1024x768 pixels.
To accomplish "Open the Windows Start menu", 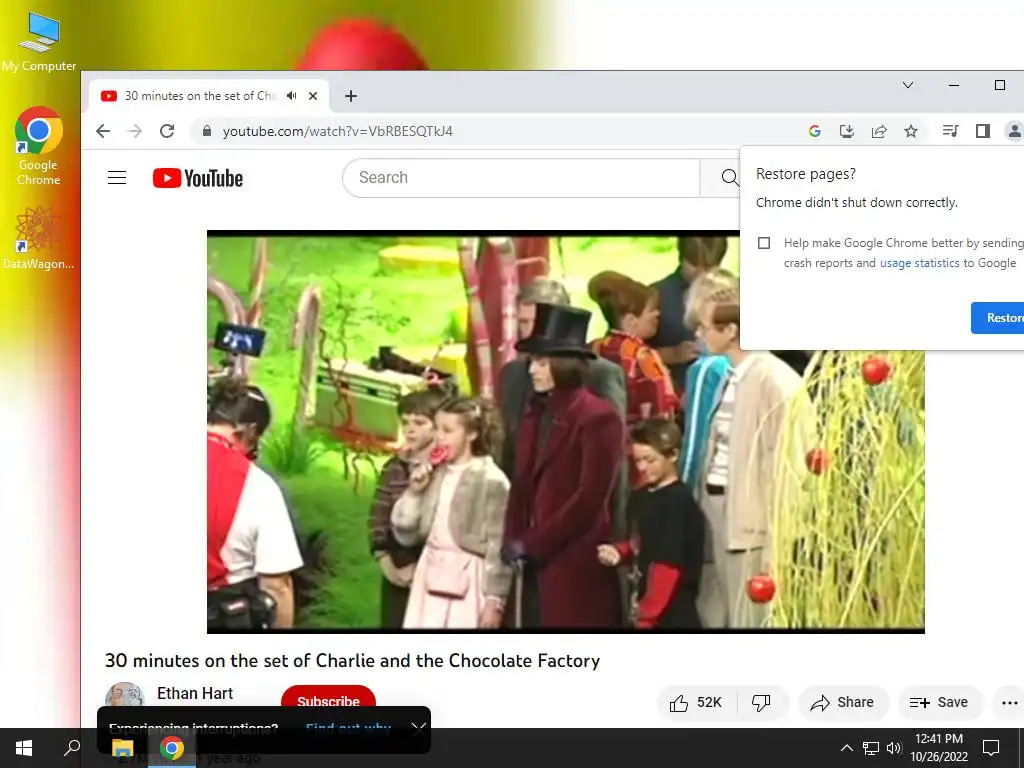I will coord(24,748).
